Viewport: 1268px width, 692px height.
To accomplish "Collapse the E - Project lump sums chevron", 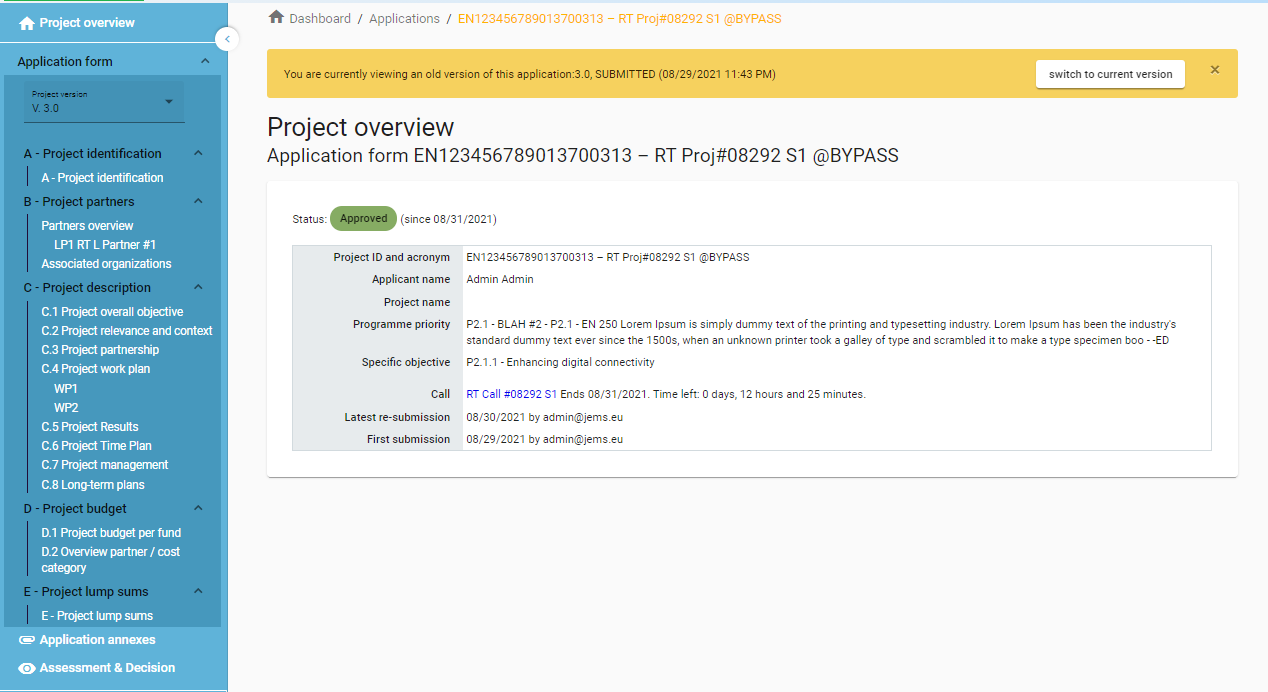I will [198, 591].
